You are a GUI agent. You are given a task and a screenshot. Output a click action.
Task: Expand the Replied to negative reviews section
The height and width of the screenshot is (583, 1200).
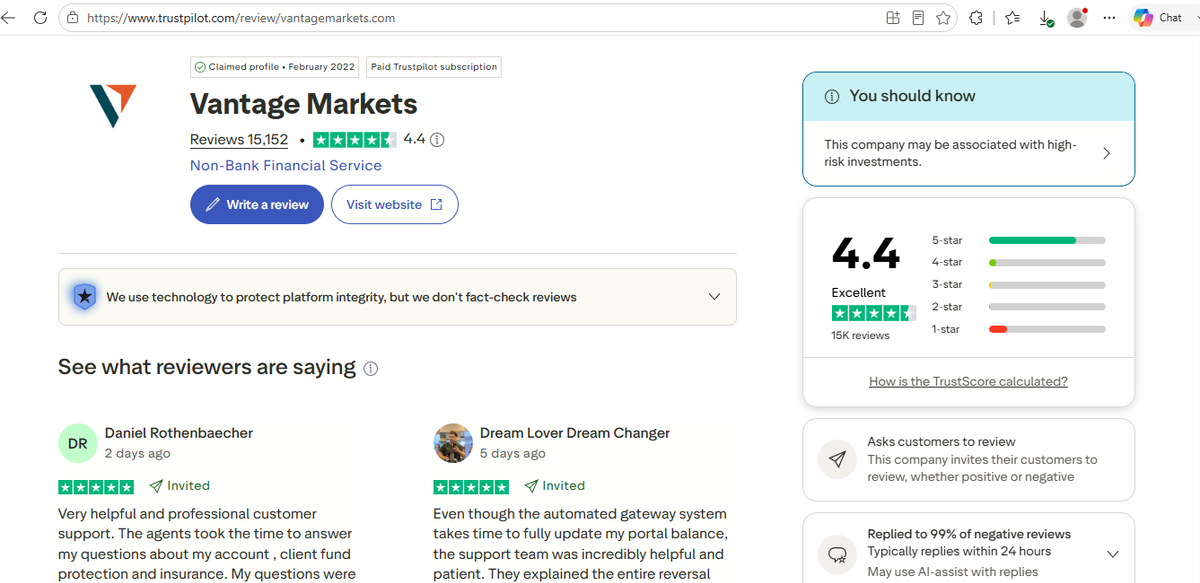point(1113,554)
